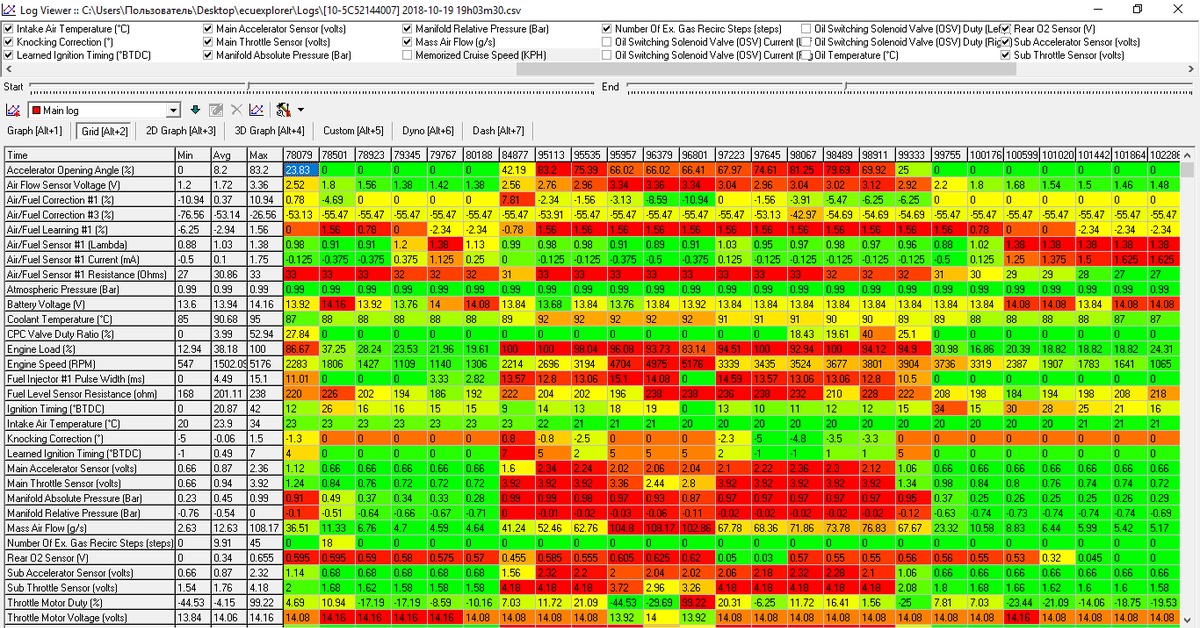Enable Memorized Cruise Speed (KPH) checkbox
The image size is (1200, 628).
point(407,55)
